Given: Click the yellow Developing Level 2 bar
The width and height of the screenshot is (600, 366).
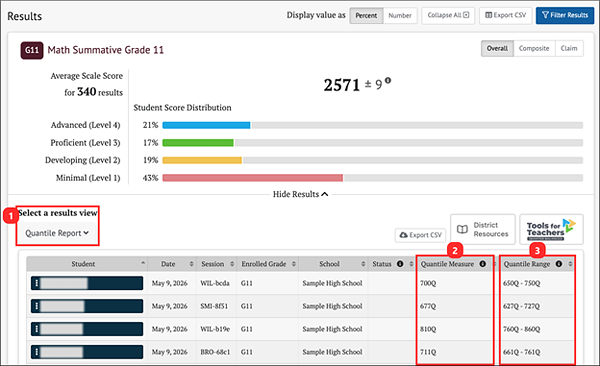Looking at the screenshot, I should 202,160.
